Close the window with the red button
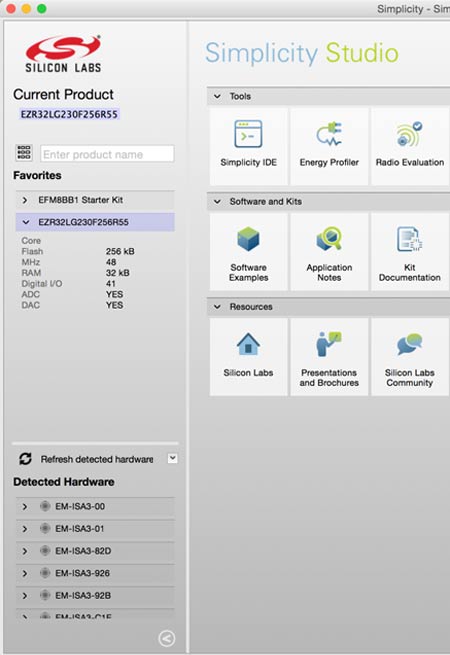 point(11,8)
